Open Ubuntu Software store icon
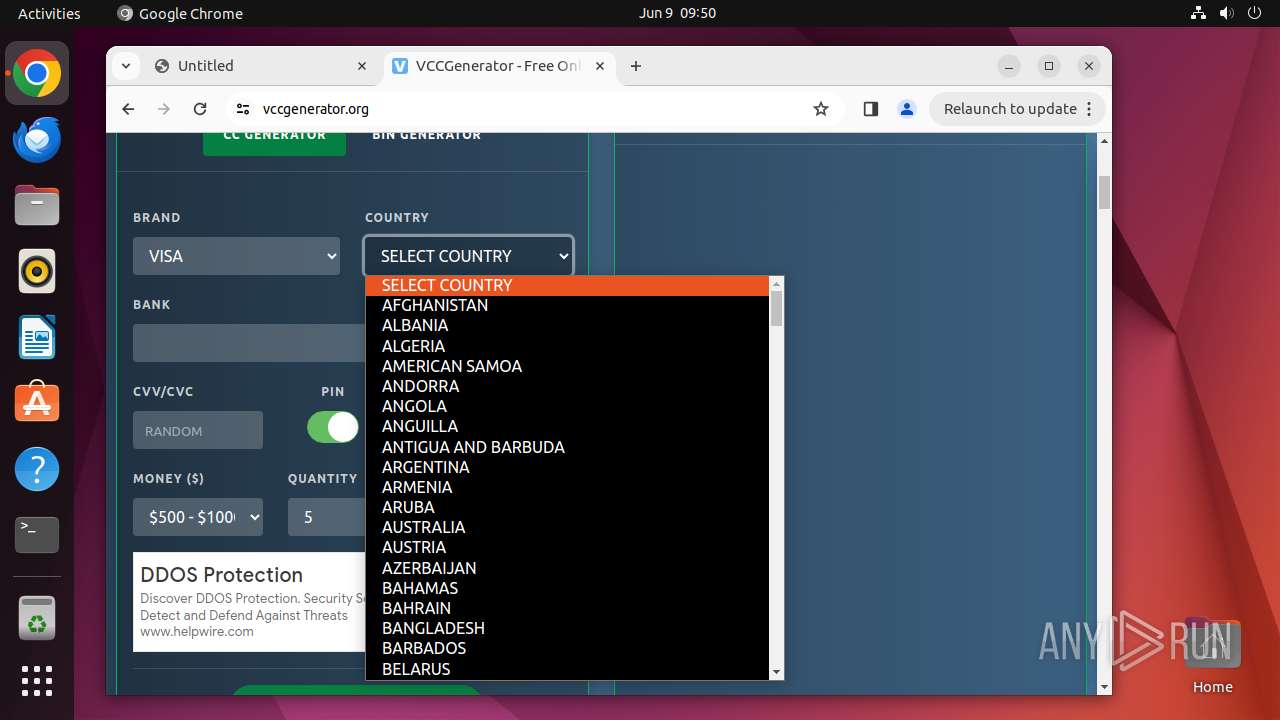Screen dimensions: 1280x720 click(37, 403)
